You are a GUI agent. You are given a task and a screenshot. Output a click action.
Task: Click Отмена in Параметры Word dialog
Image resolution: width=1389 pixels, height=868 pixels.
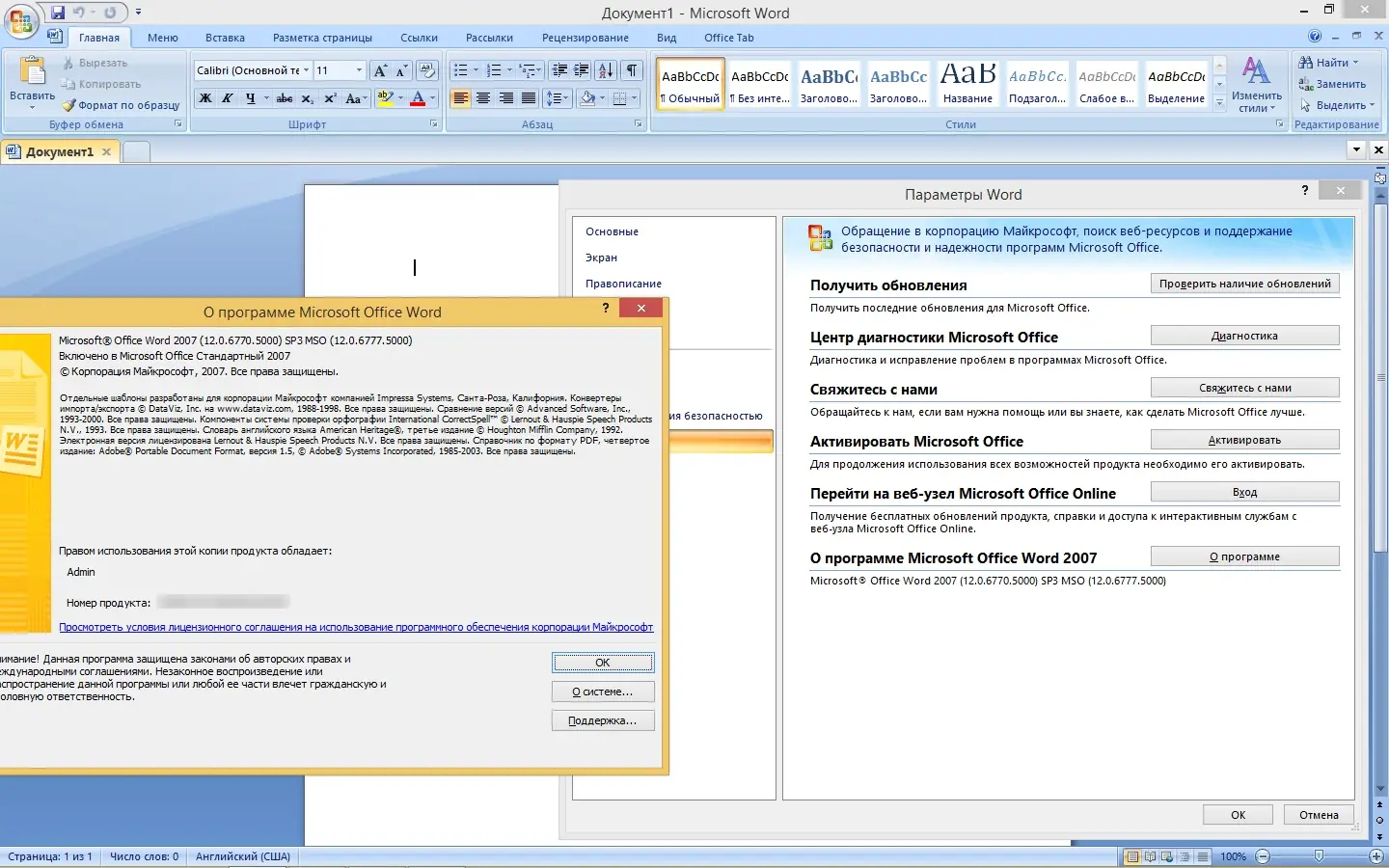1319,815
